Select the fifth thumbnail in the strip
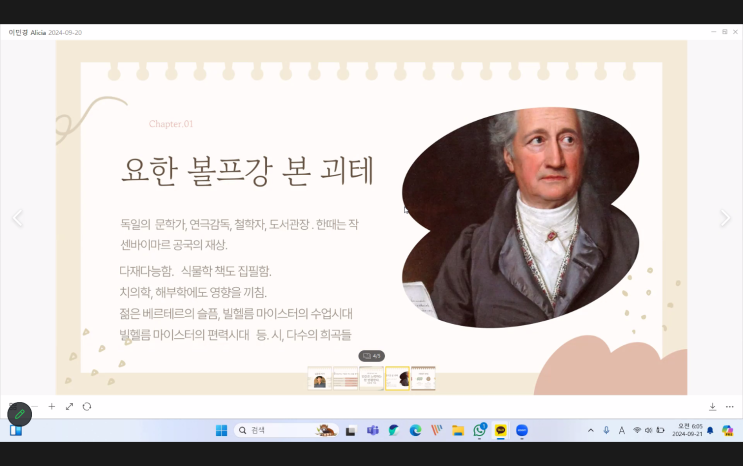 click(x=423, y=378)
